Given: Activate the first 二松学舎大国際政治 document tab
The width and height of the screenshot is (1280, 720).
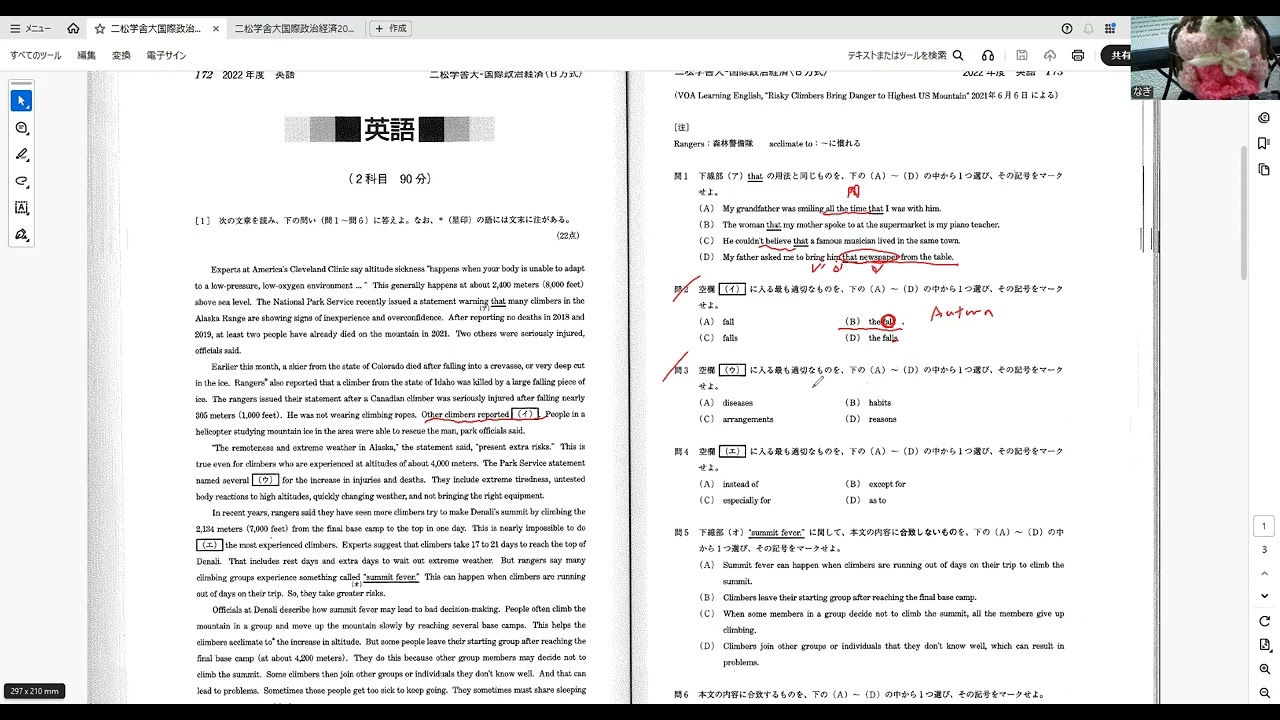Looking at the screenshot, I should pyautogui.click(x=155, y=29).
